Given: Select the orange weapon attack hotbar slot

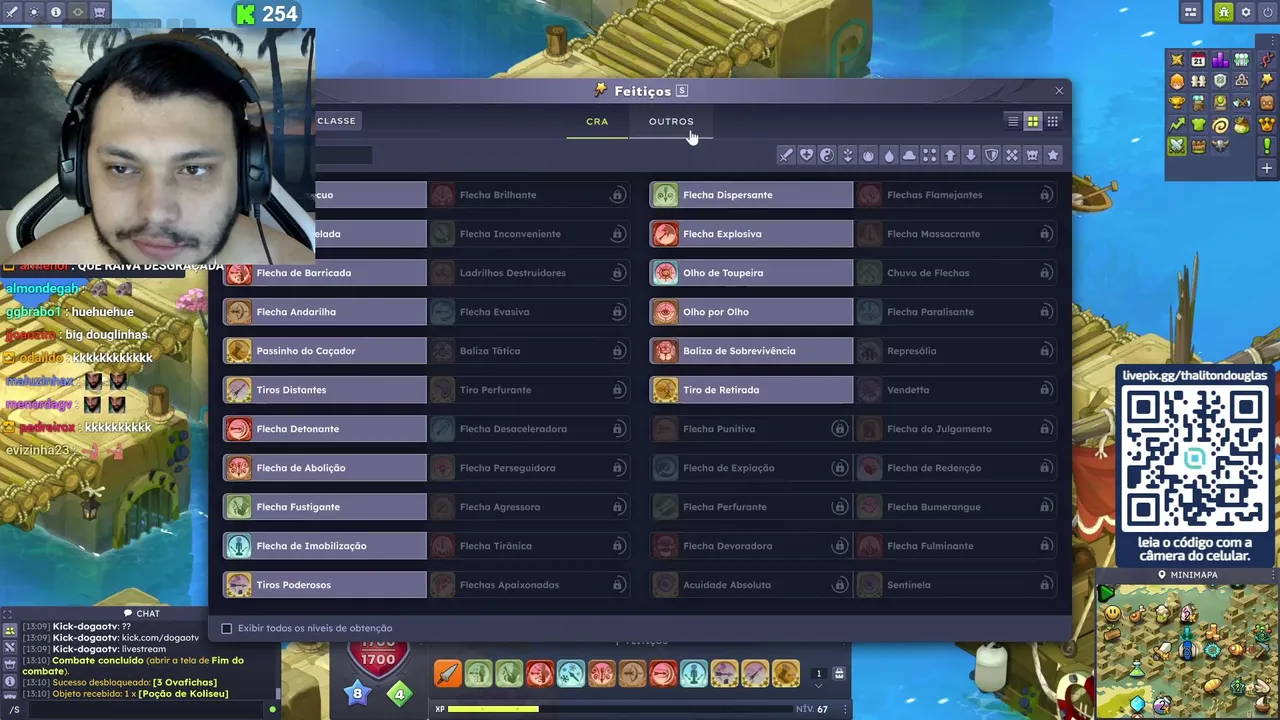Looking at the screenshot, I should [447, 674].
